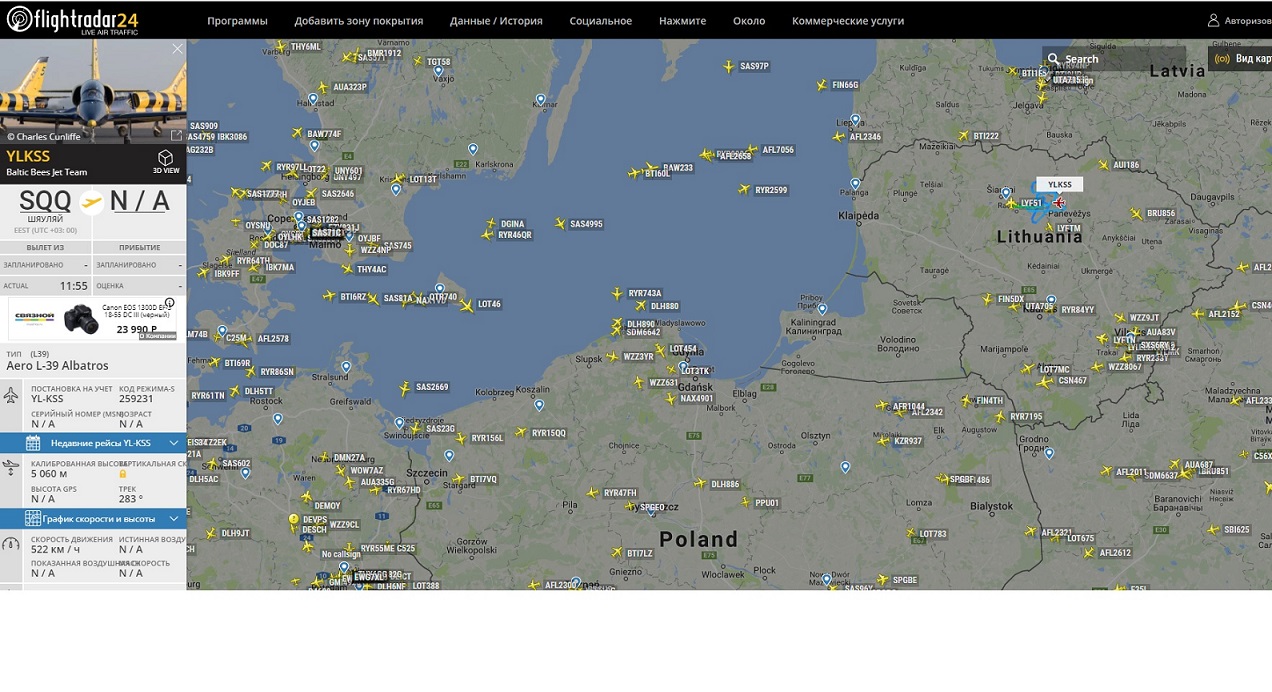Screen dimensions: 1272x692
Task: Click the flightradar24 logo
Action: pyautogui.click(x=73, y=20)
